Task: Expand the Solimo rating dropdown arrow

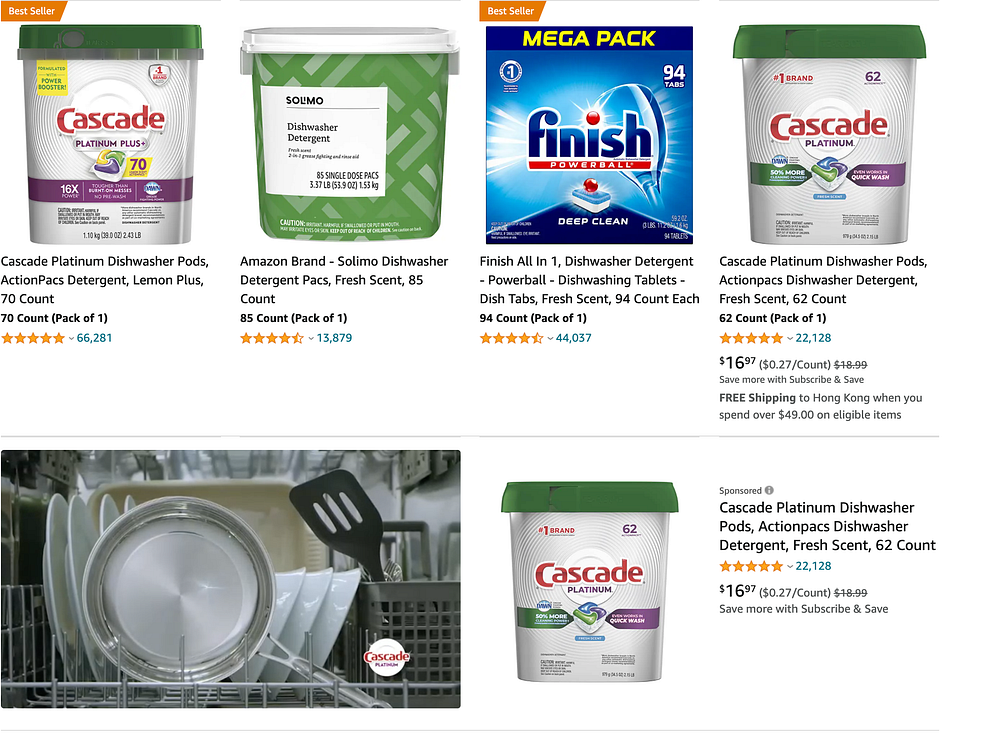Action: coord(311,339)
